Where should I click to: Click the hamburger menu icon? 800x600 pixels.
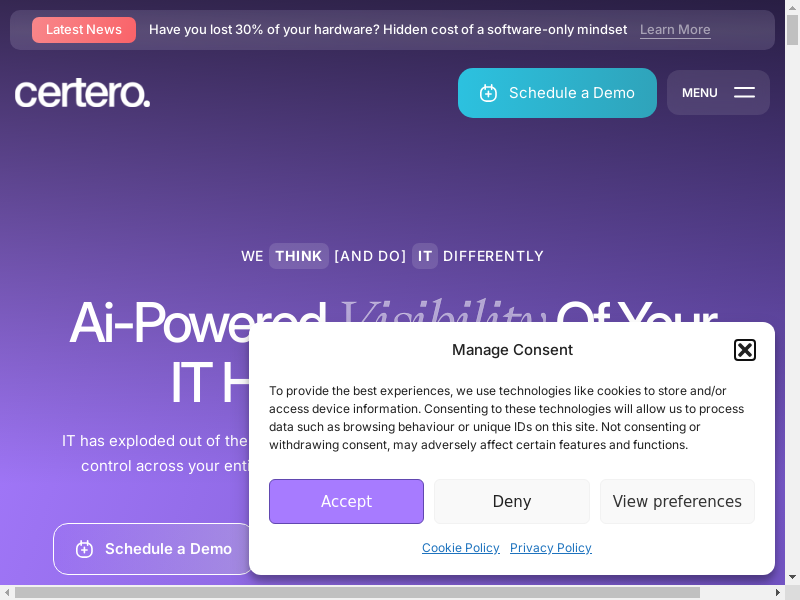tap(744, 93)
